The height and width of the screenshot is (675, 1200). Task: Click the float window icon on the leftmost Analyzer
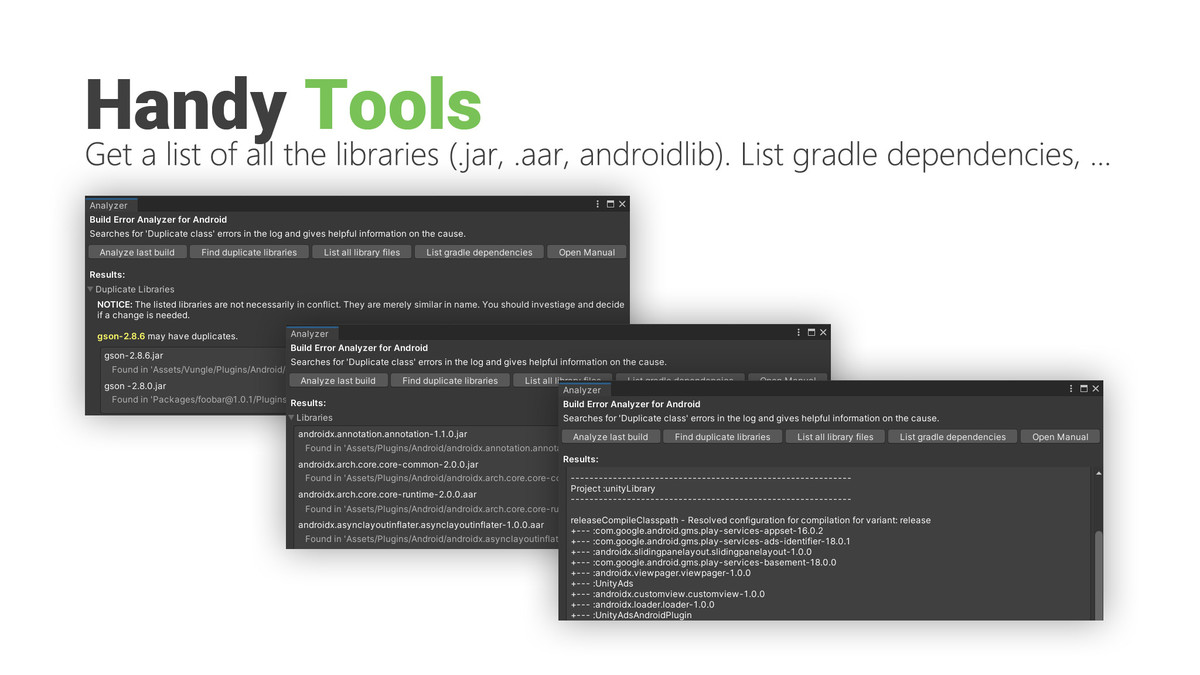[609, 203]
